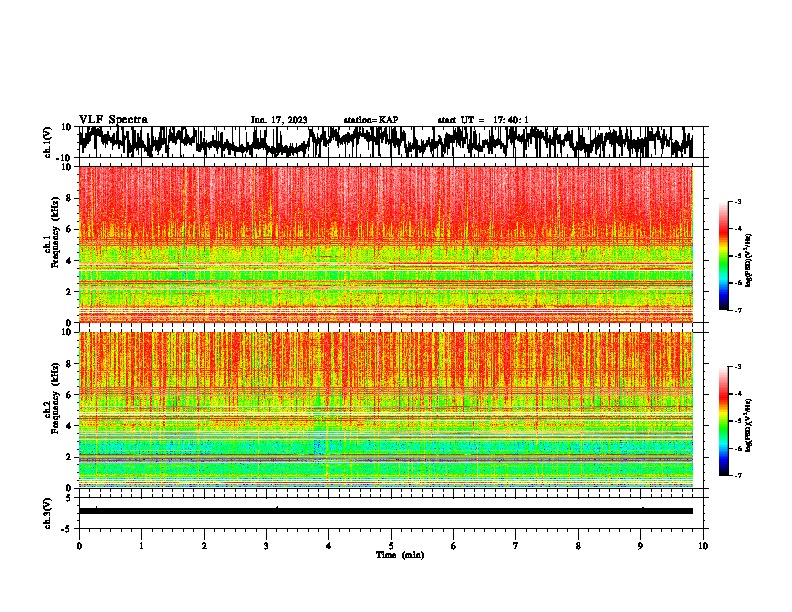Click the color bar beside the ch.1 spectrogram

pos(724,256)
